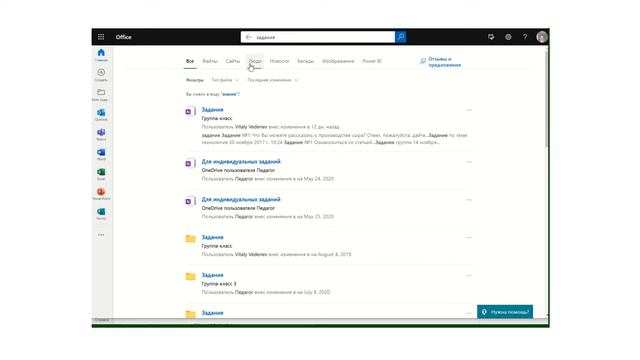Click OneNote icon of May 25 result
640x360 pixels.
click(190, 201)
